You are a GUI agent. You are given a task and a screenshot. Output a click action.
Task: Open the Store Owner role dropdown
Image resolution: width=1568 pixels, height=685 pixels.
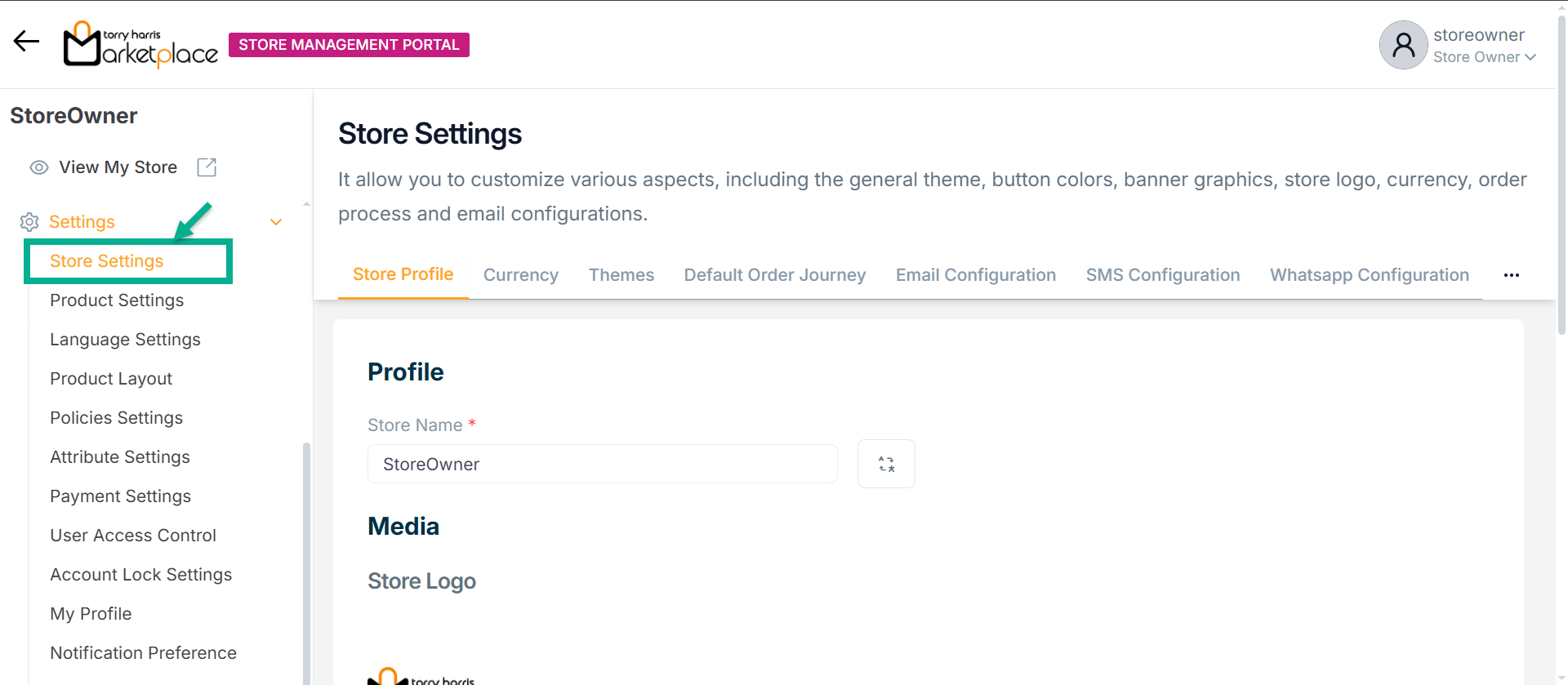[1485, 57]
